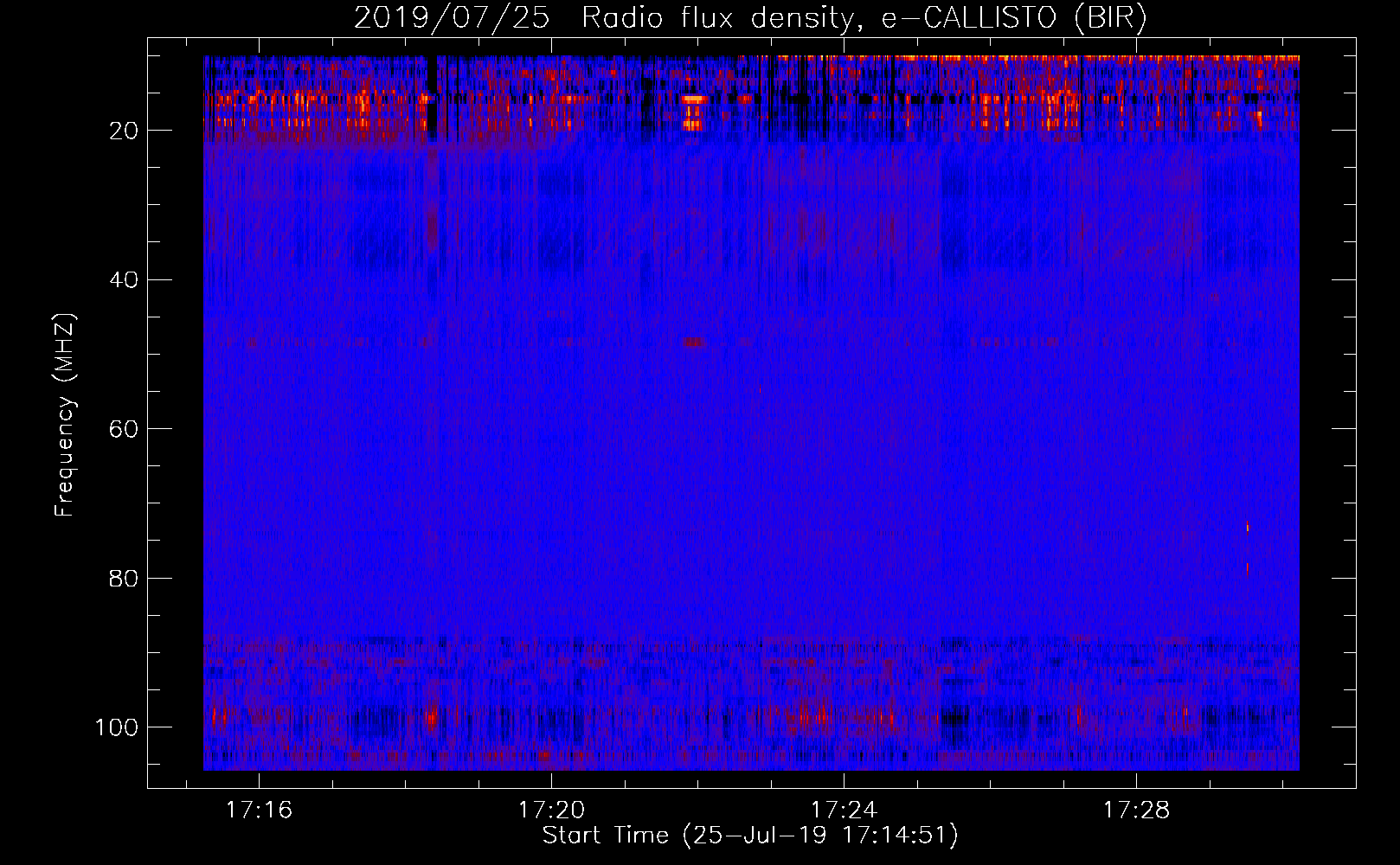Screen dimensions: 1400x865
Task: Click the 100 MHz frequency tick label
Action: tap(117, 727)
